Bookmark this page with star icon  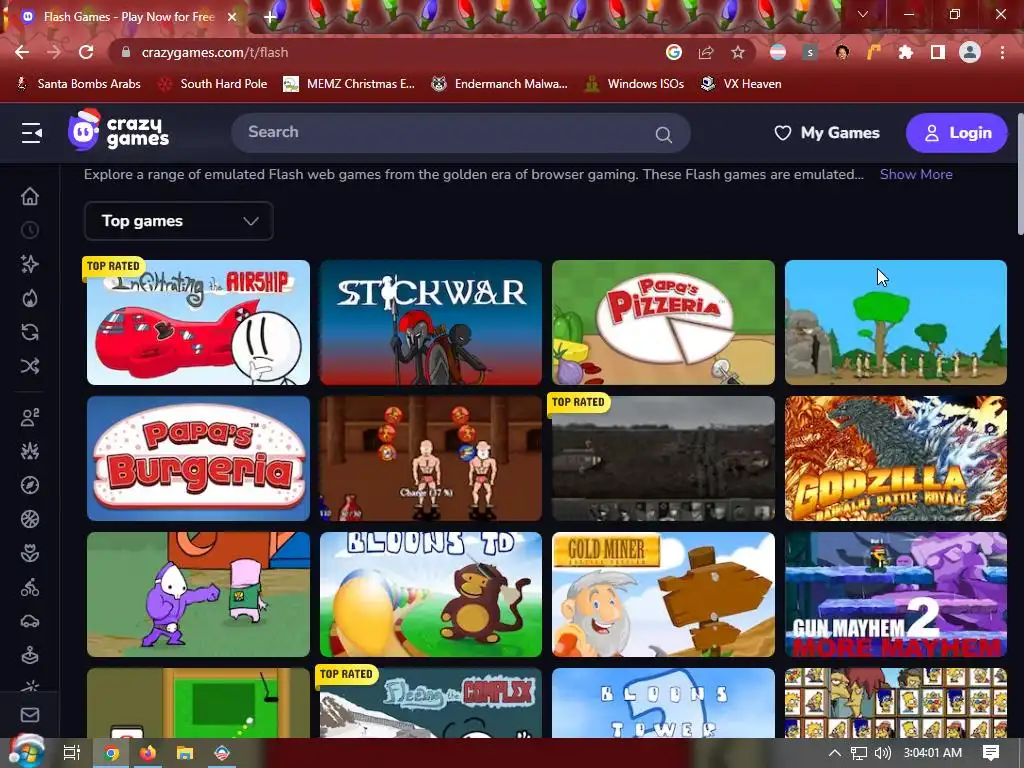(737, 52)
